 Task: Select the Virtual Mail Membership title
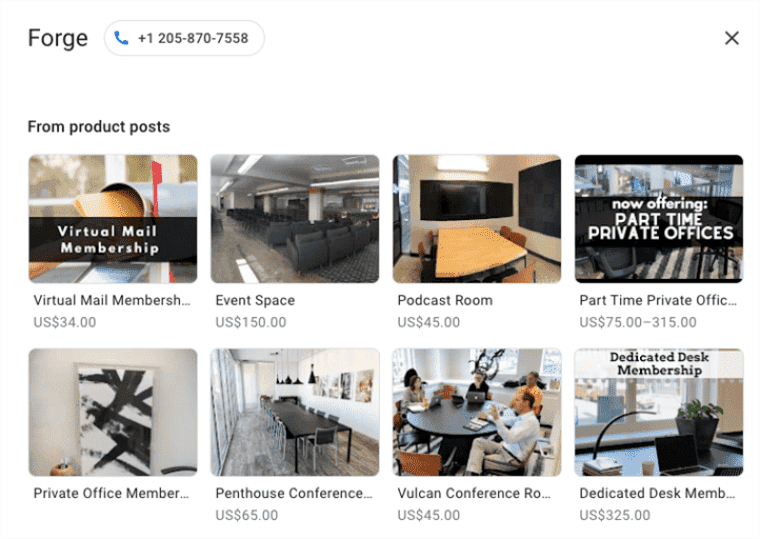coord(112,300)
